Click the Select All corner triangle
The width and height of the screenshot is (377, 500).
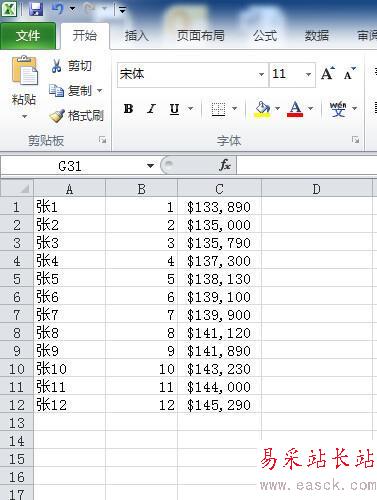coord(17,188)
